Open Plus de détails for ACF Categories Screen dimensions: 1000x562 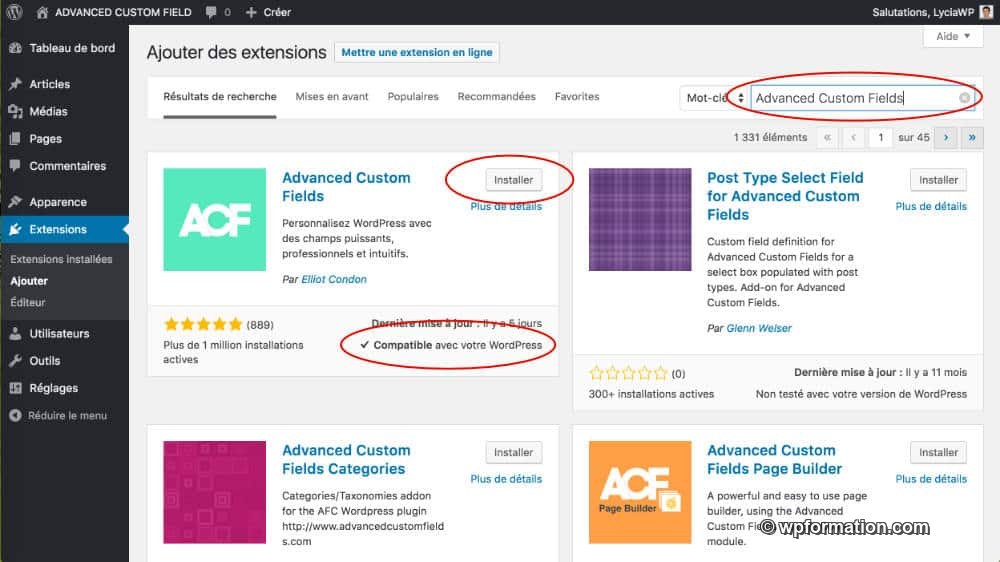(x=506, y=479)
